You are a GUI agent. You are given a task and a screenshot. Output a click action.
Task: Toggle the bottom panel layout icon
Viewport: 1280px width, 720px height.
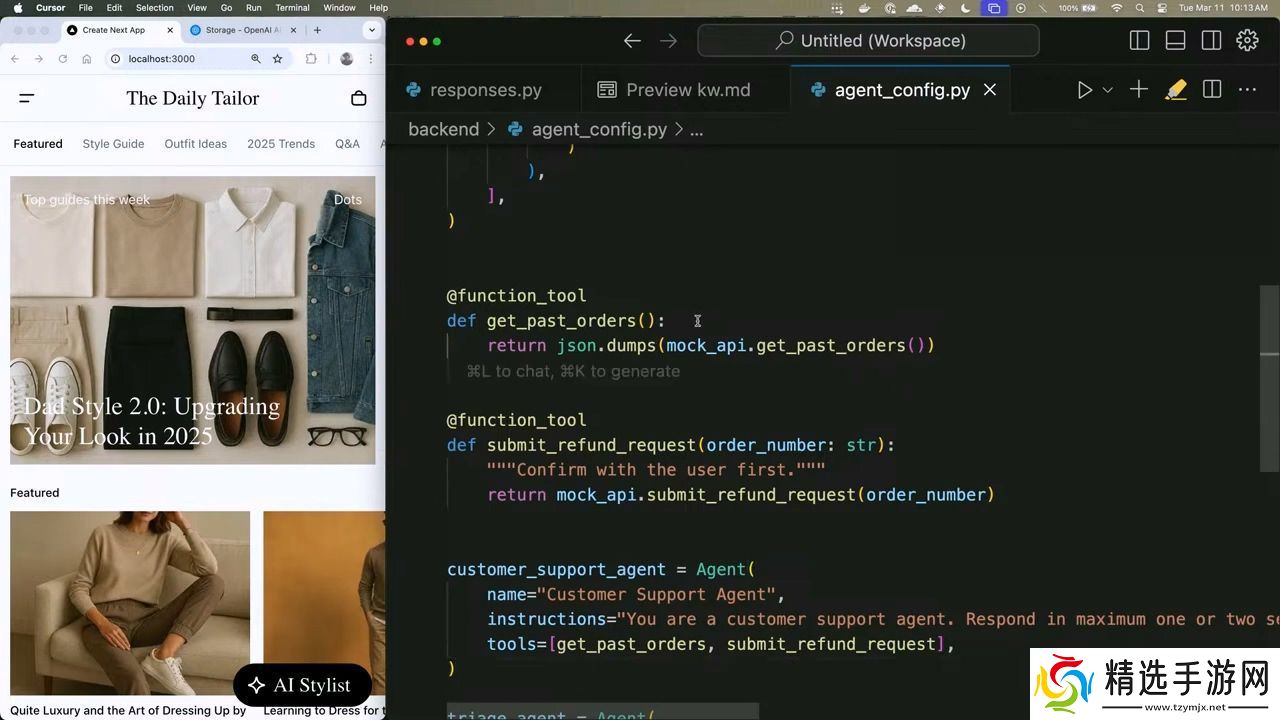pos(1175,41)
